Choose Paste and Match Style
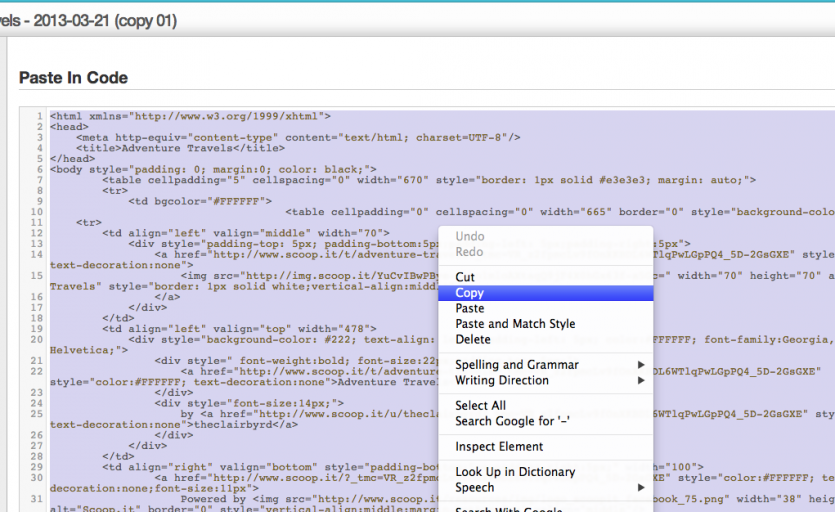The width and height of the screenshot is (835, 512). 515,324
